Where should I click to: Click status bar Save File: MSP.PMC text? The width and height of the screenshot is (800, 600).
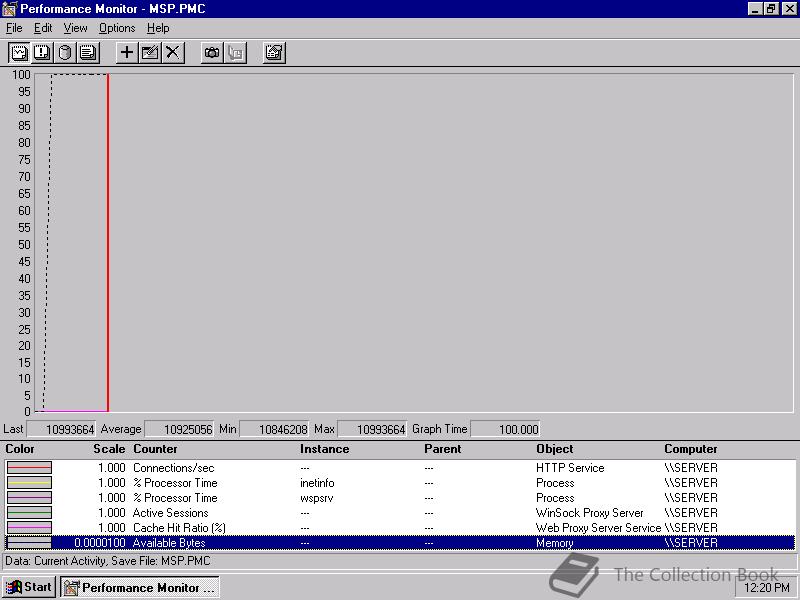click(x=159, y=561)
